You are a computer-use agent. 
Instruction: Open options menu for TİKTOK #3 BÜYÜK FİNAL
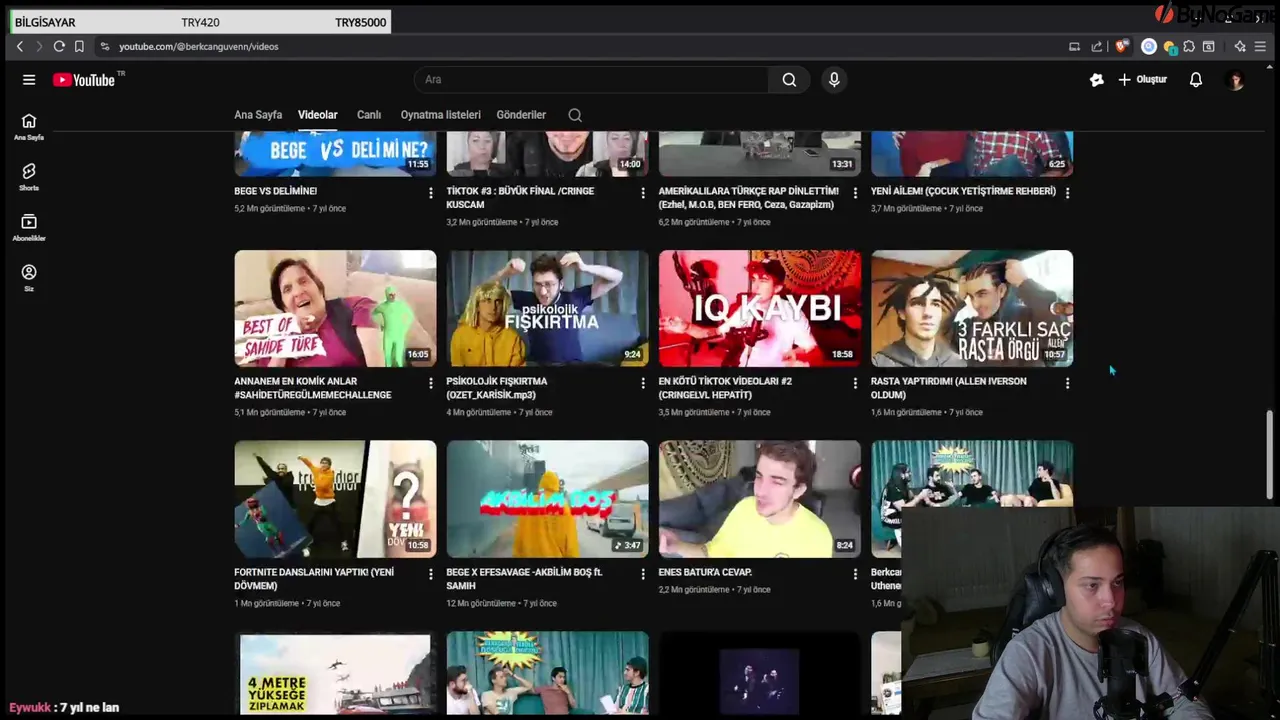tap(643, 192)
